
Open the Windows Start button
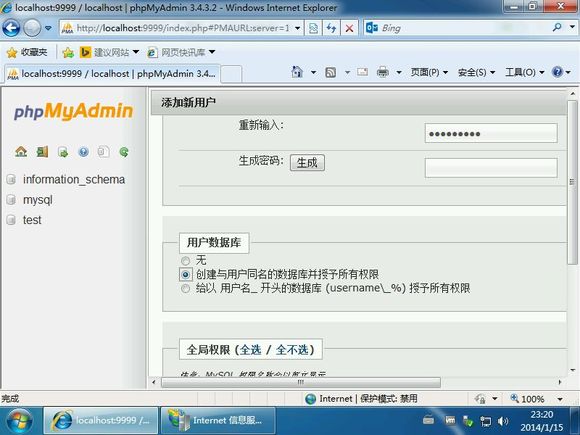click(x=19, y=421)
